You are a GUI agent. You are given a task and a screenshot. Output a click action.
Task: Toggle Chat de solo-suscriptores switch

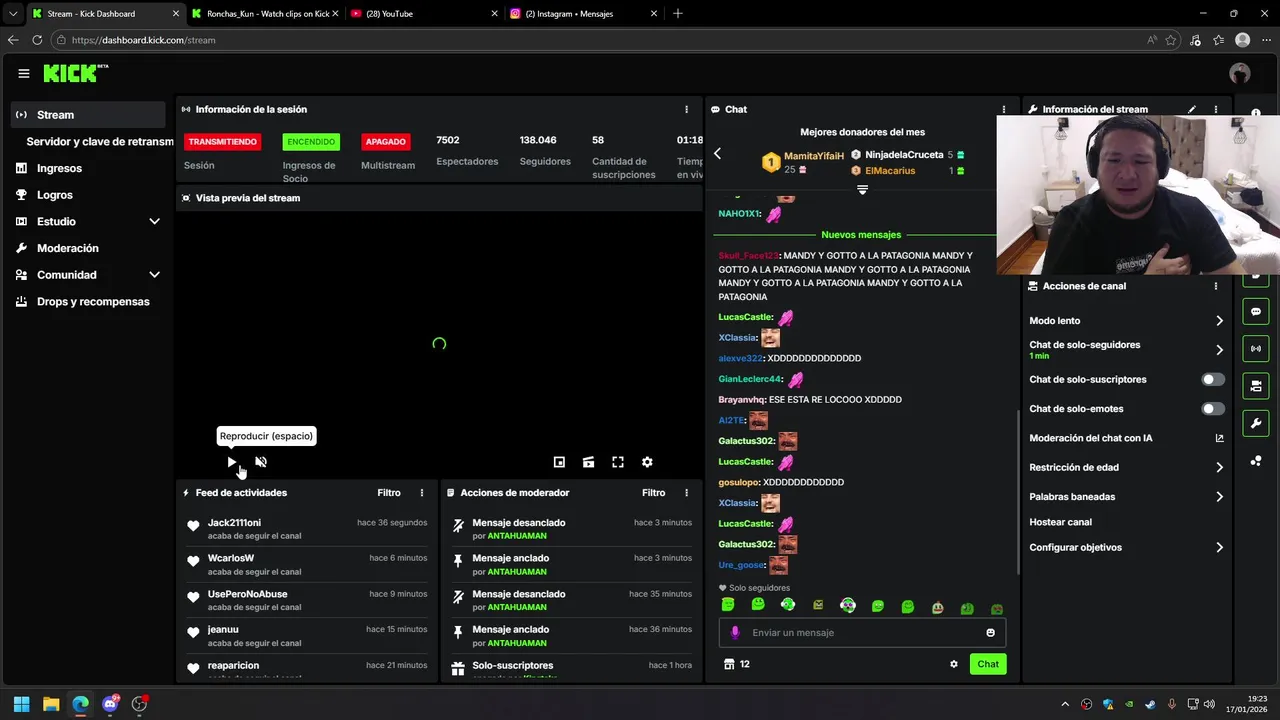pos(1212,379)
